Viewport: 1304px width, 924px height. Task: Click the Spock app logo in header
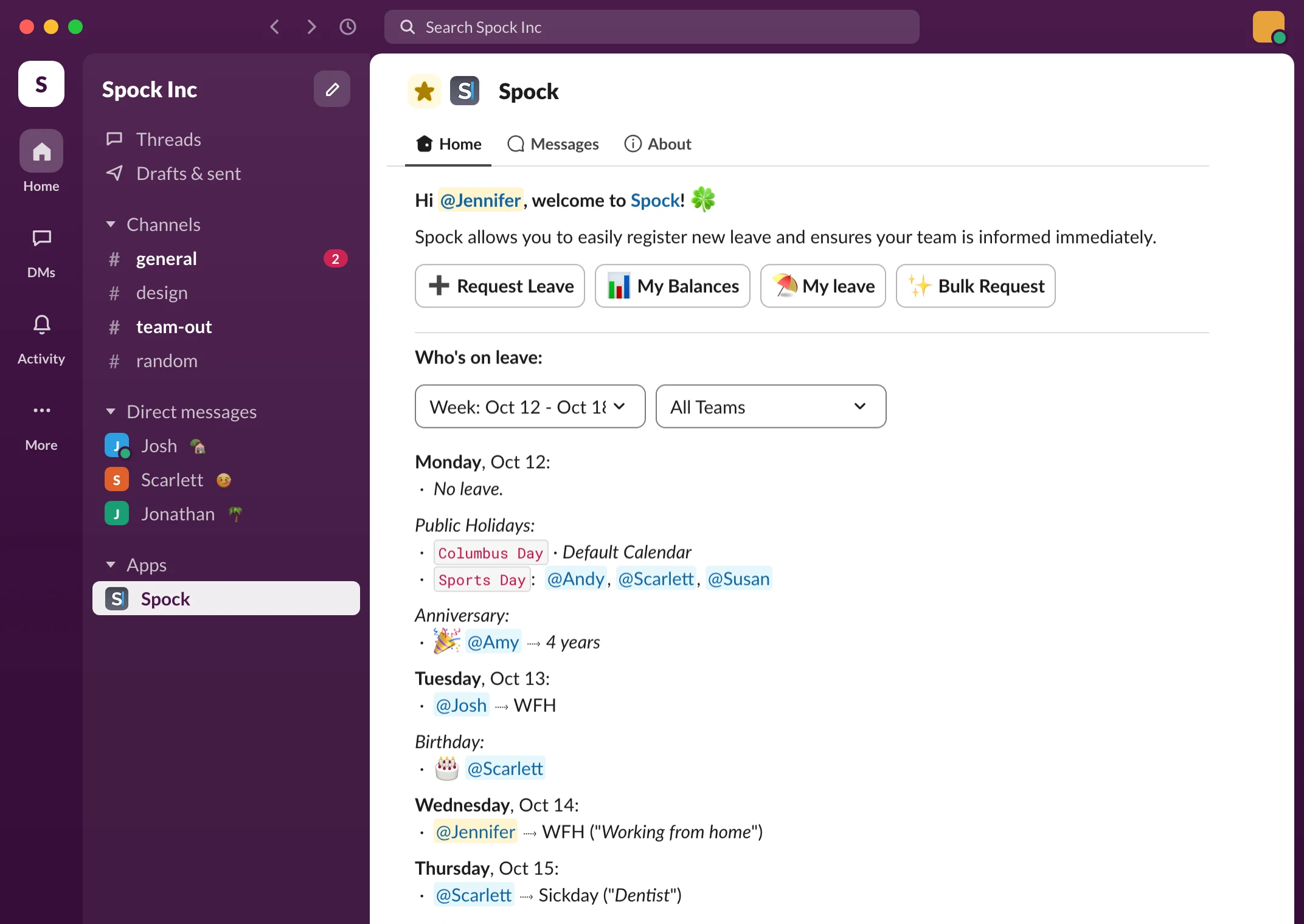[x=465, y=91]
